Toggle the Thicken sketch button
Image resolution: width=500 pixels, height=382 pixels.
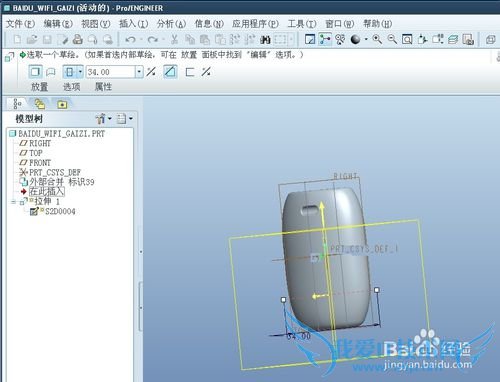(x=190, y=72)
